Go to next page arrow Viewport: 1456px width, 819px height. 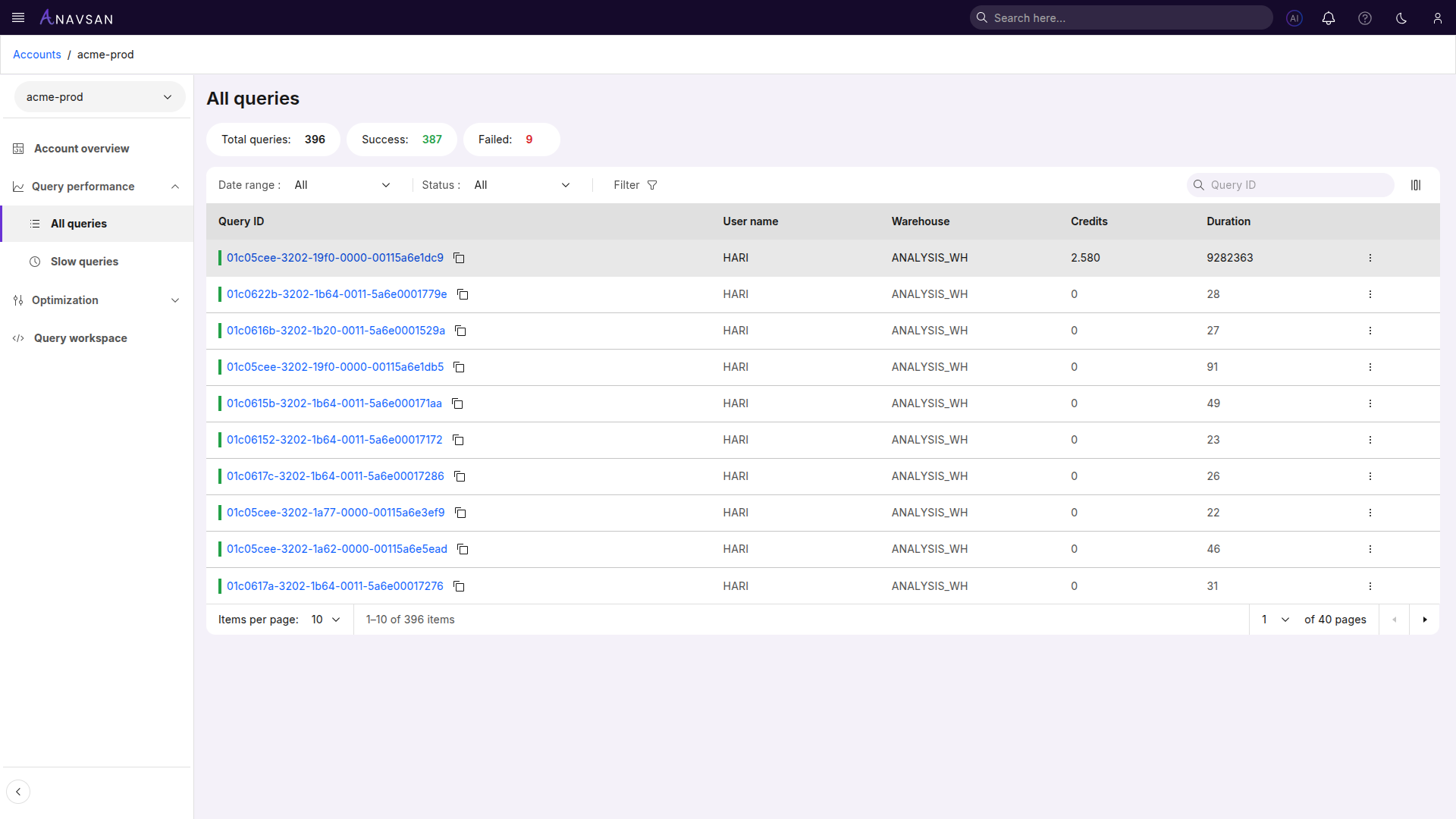(x=1425, y=620)
